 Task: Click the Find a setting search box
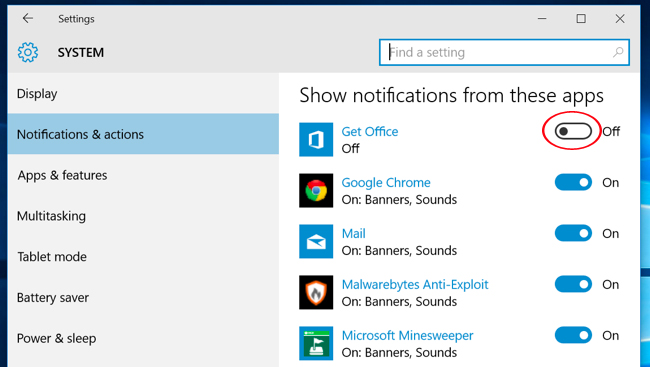click(504, 52)
